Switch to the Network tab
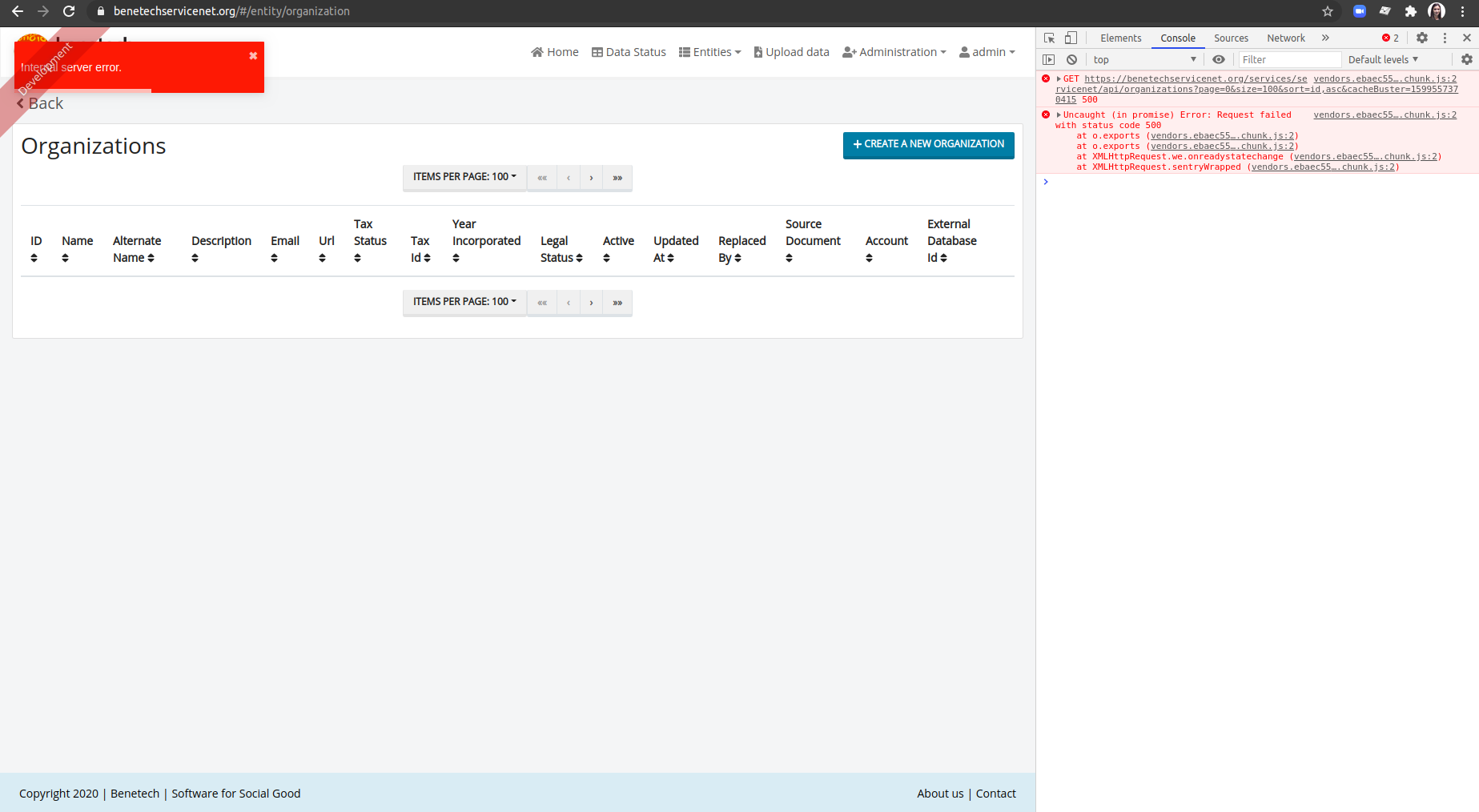 [x=1285, y=38]
